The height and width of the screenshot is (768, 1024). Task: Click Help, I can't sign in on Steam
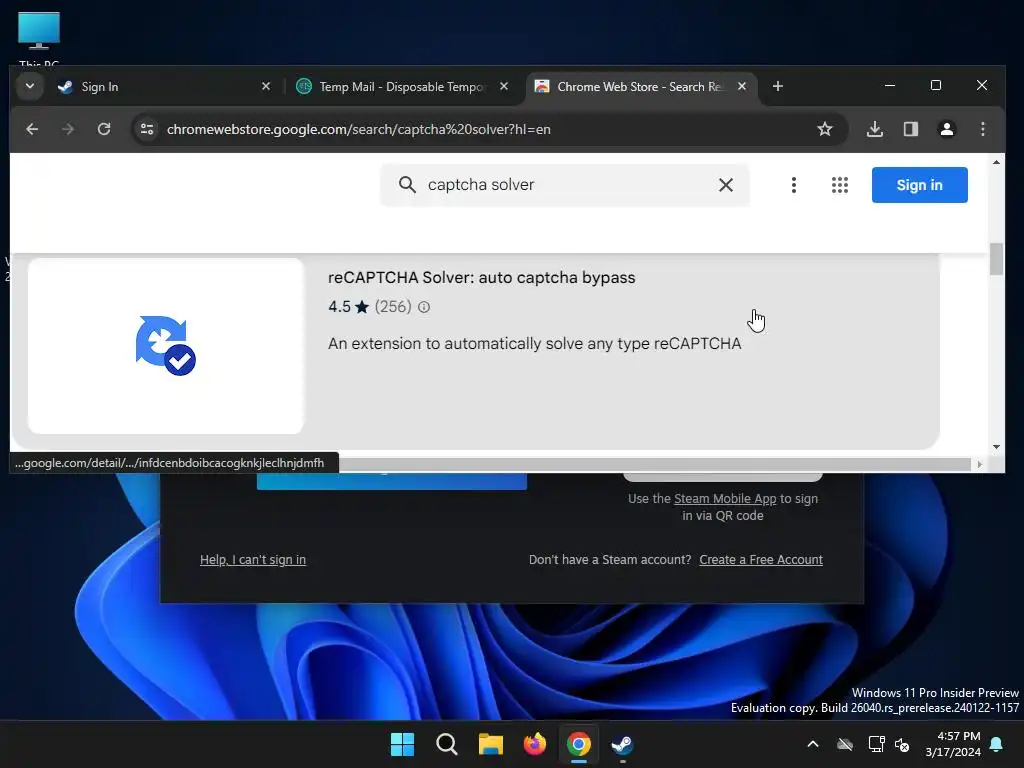pyautogui.click(x=253, y=560)
